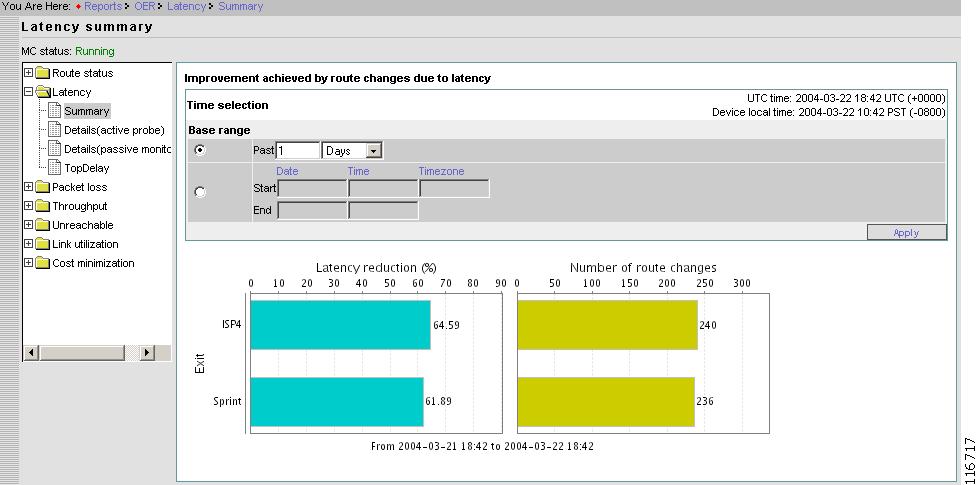Image resolution: width=977 pixels, height=485 pixels.
Task: Click the Sprint route changes bar
Action: (x=606, y=401)
